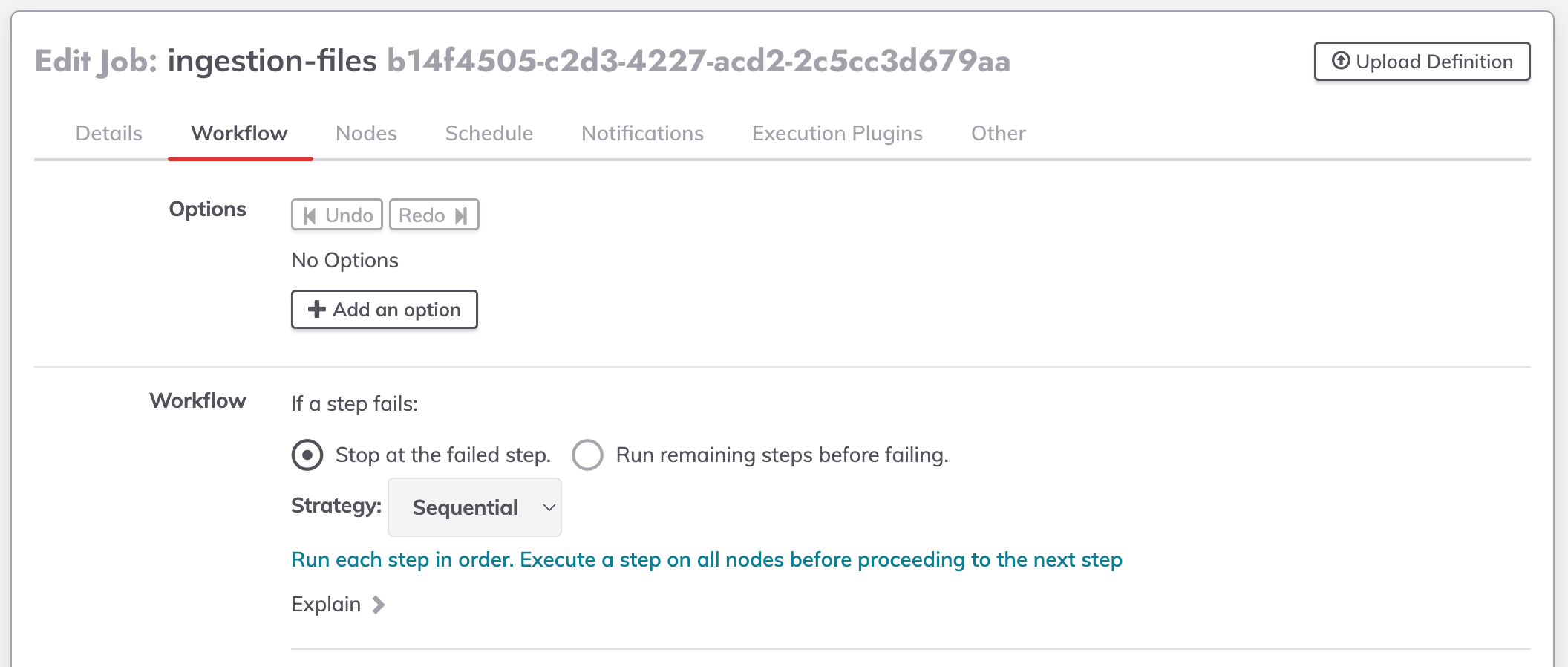Image resolution: width=1568 pixels, height=667 pixels.
Task: Click the Undo button
Action: click(337, 215)
